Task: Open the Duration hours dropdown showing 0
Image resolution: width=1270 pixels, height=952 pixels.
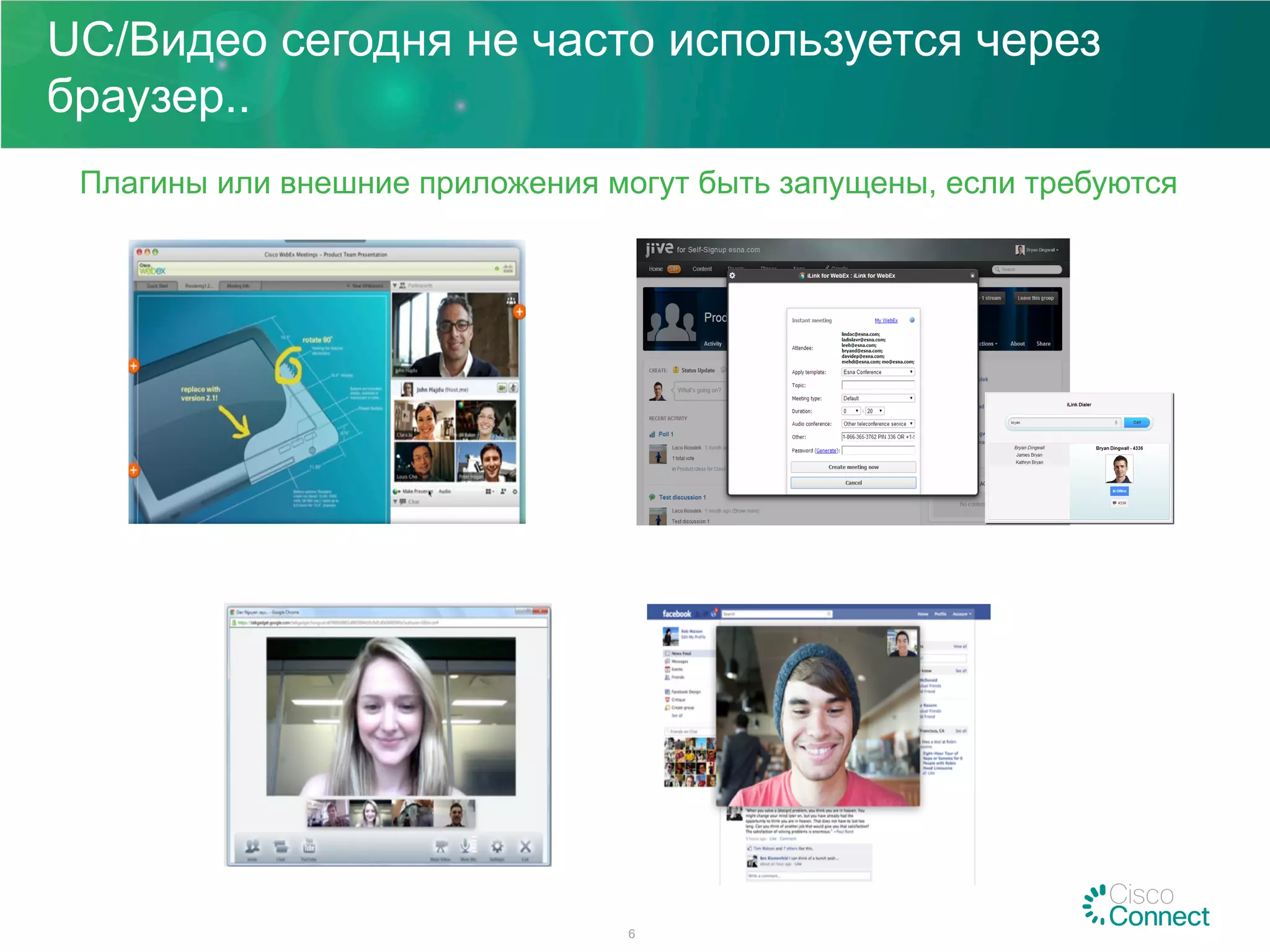Action: (851, 412)
